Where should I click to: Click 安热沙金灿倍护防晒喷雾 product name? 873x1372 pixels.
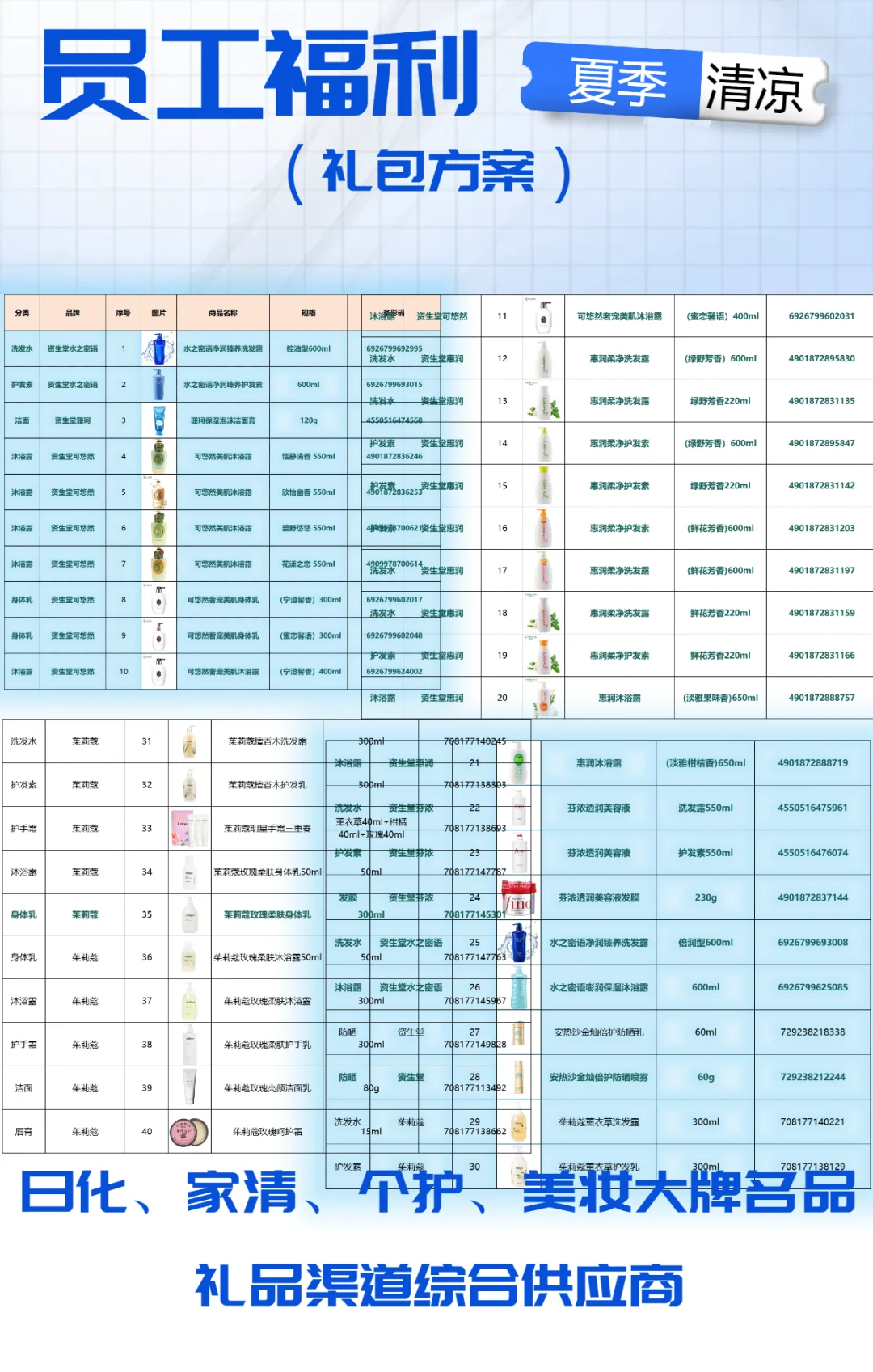[598, 1077]
